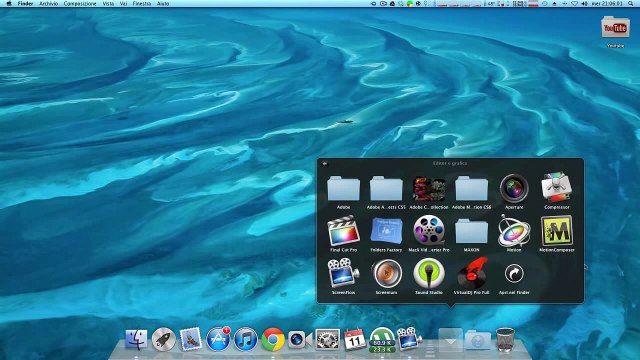The width and height of the screenshot is (640, 360).
Task: Launch Compressor from the stack
Action: [x=557, y=188]
